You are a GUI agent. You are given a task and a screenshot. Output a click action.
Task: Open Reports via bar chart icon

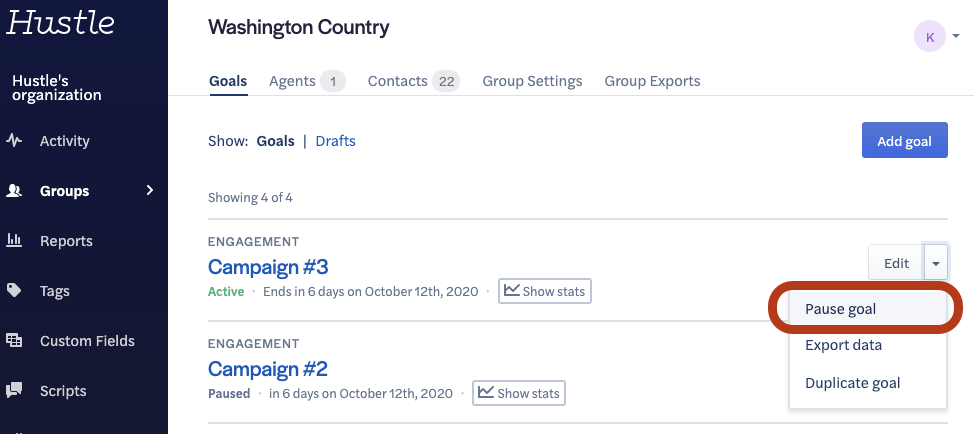tap(14, 240)
